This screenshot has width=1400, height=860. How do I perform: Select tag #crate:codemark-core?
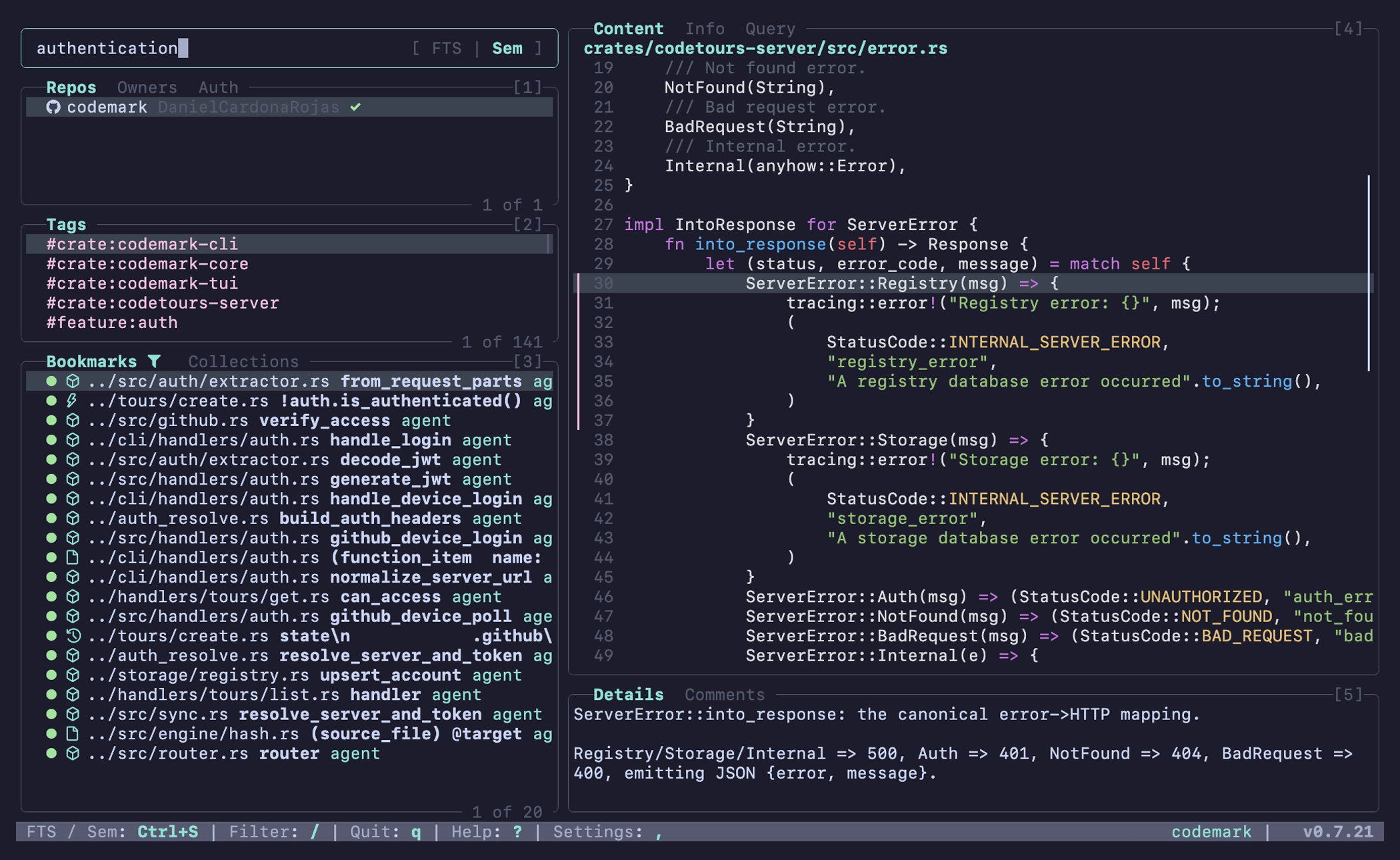[289, 264]
